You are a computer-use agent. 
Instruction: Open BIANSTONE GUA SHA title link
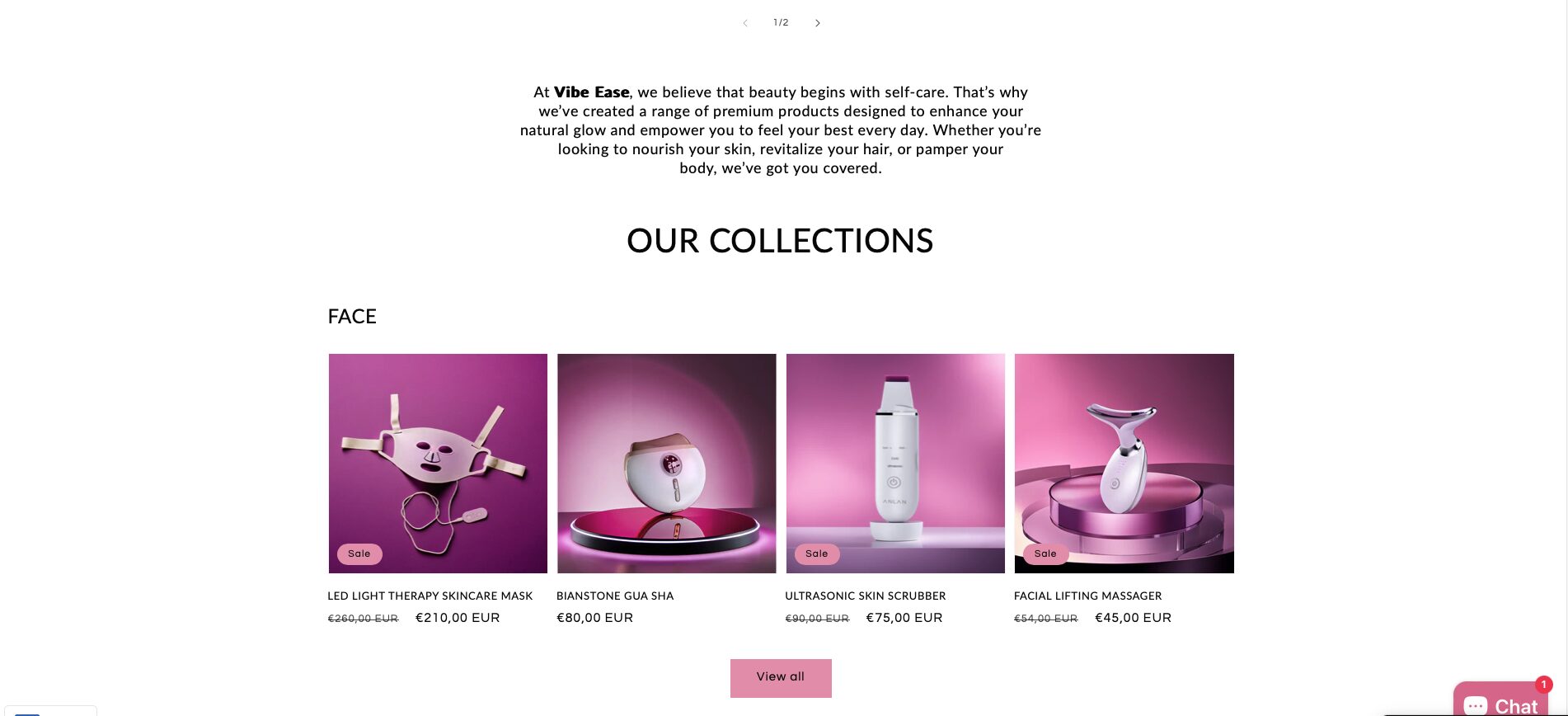(x=615, y=596)
